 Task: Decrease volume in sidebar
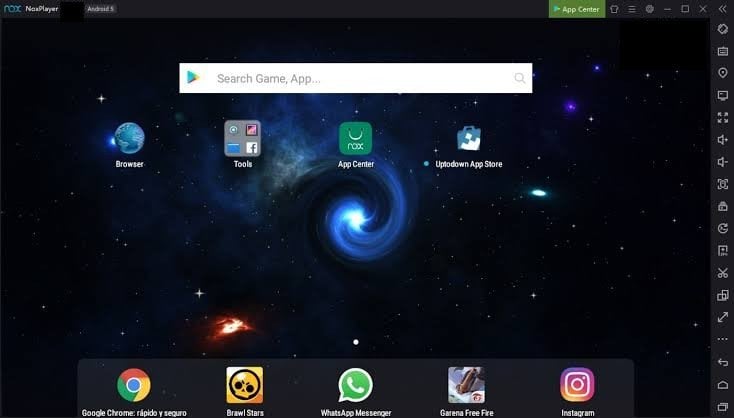point(723,162)
